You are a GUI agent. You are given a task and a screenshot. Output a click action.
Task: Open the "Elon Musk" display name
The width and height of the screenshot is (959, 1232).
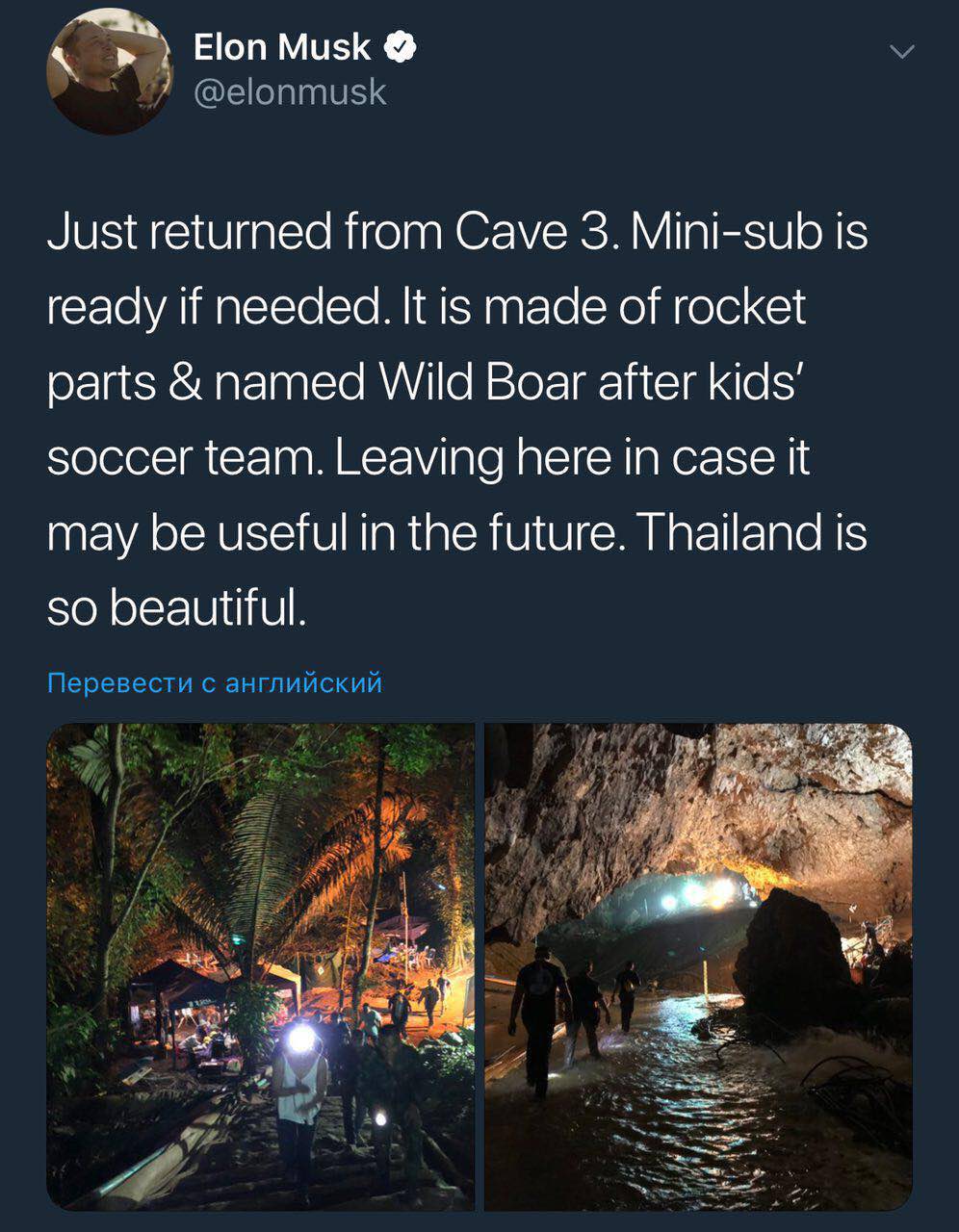tap(281, 46)
